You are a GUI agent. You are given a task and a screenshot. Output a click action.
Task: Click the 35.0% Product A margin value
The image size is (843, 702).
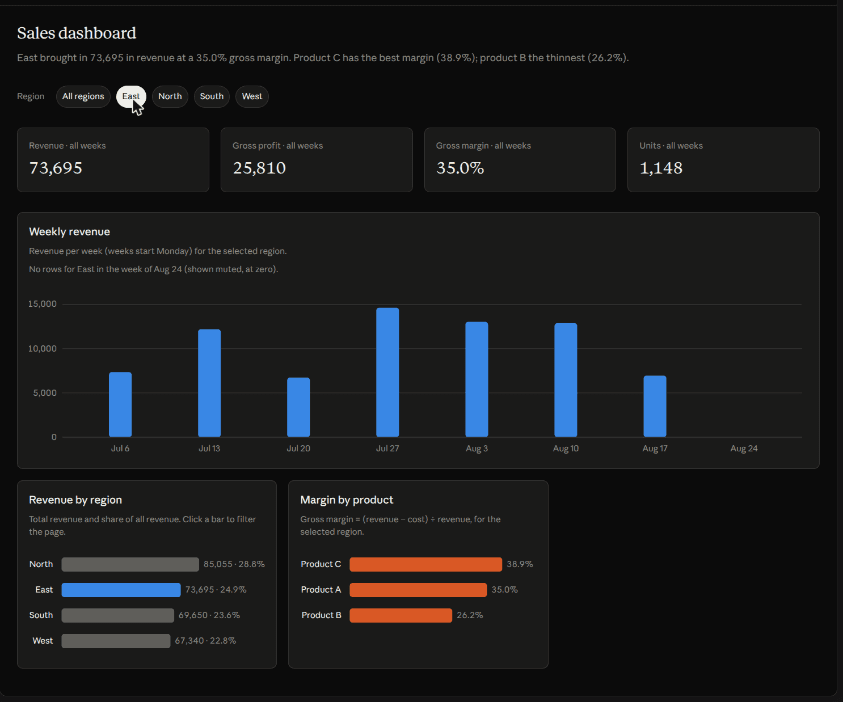505,590
